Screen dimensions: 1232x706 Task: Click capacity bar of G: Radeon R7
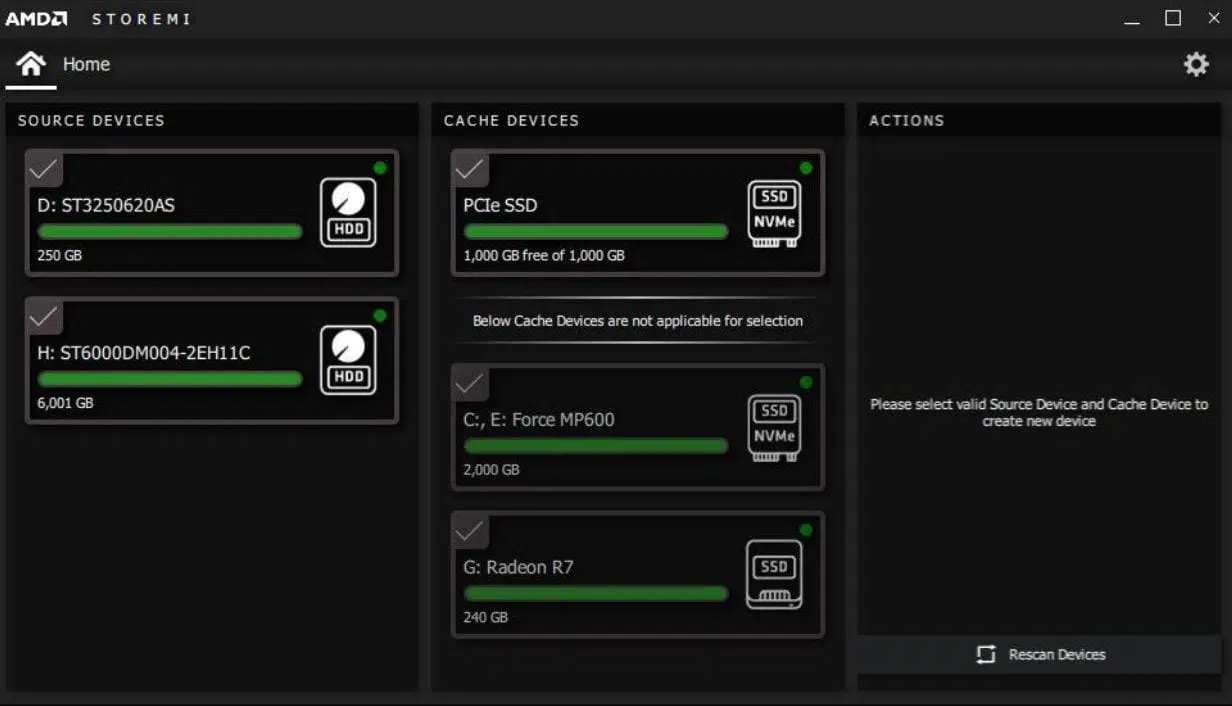pos(596,593)
